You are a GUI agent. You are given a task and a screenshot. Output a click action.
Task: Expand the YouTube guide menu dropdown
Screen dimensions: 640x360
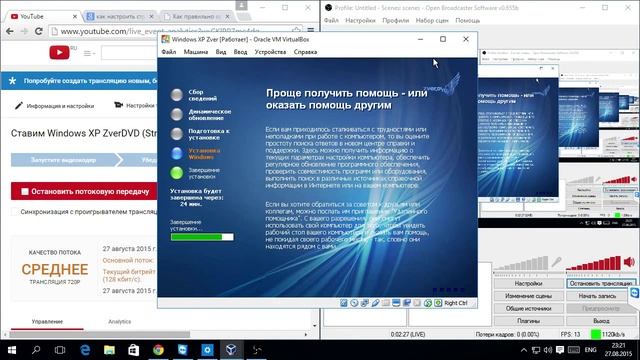(89, 53)
